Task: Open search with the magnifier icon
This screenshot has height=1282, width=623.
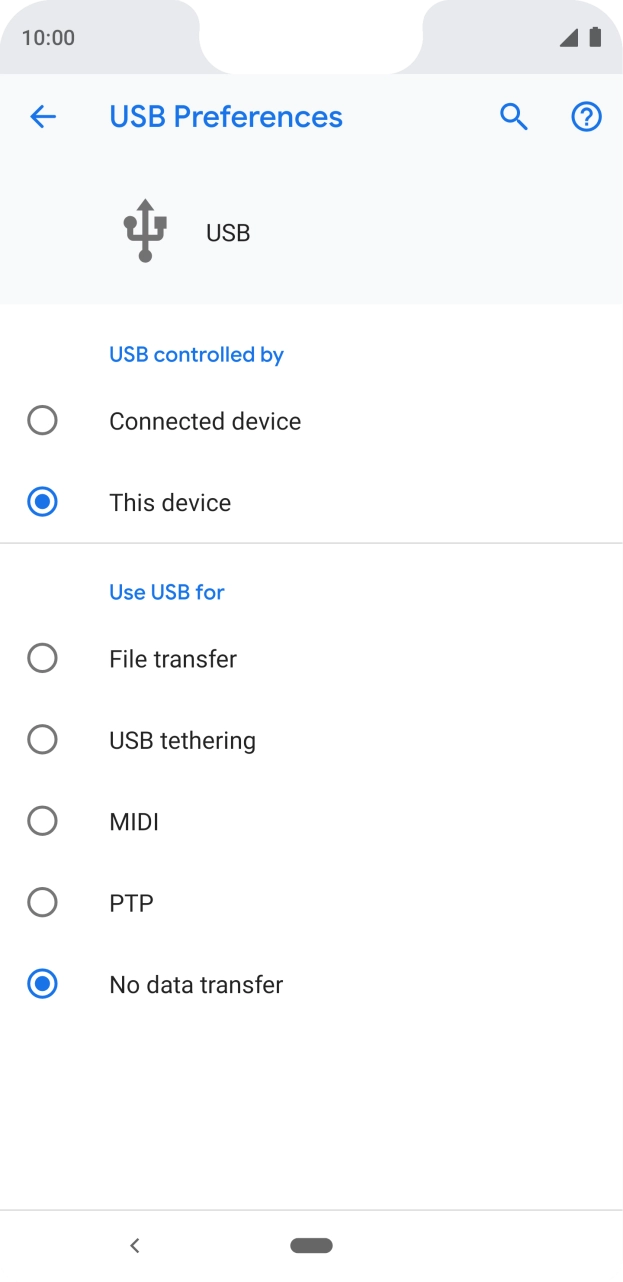Action: point(514,117)
